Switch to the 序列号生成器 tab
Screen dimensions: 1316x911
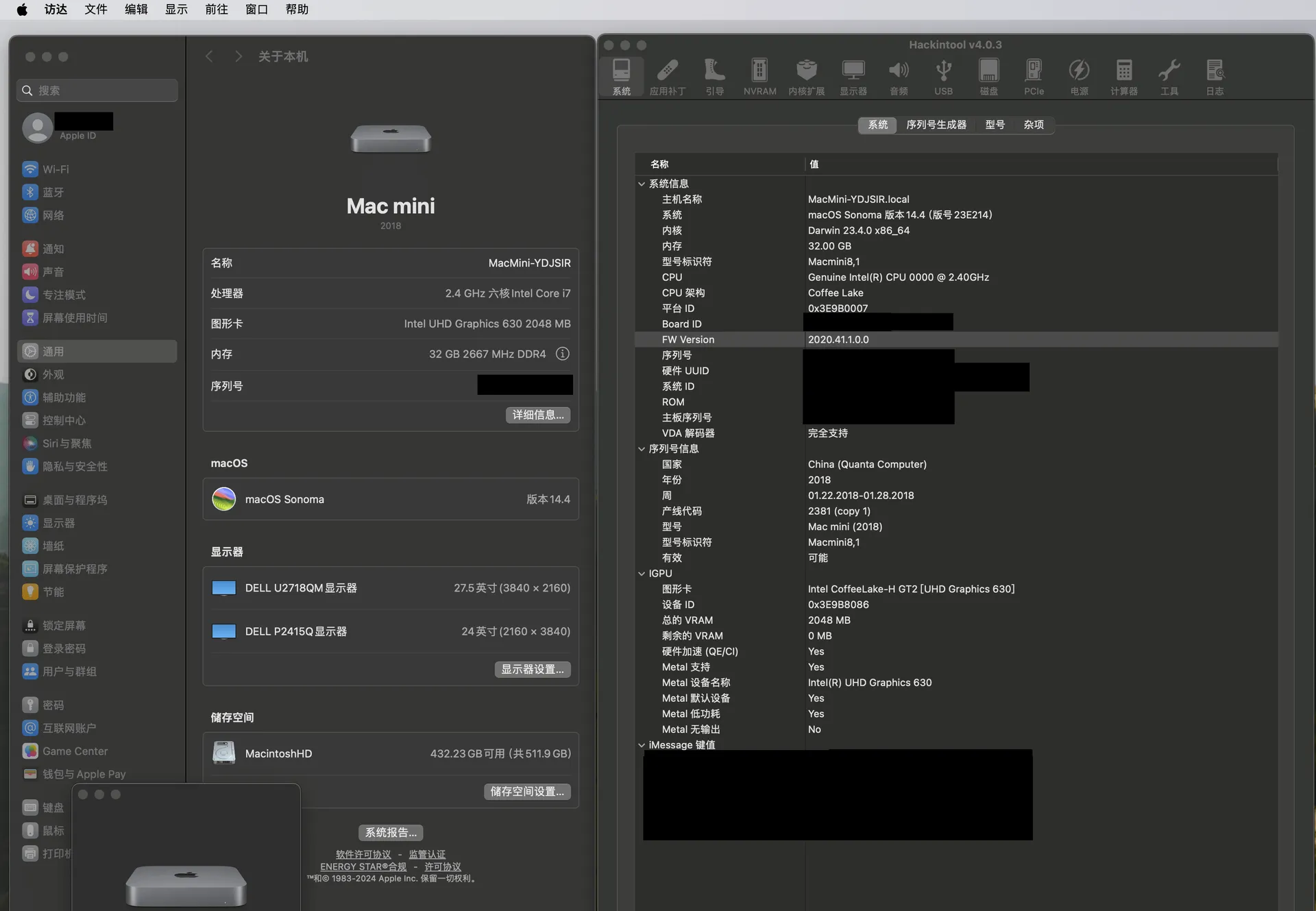click(x=936, y=125)
